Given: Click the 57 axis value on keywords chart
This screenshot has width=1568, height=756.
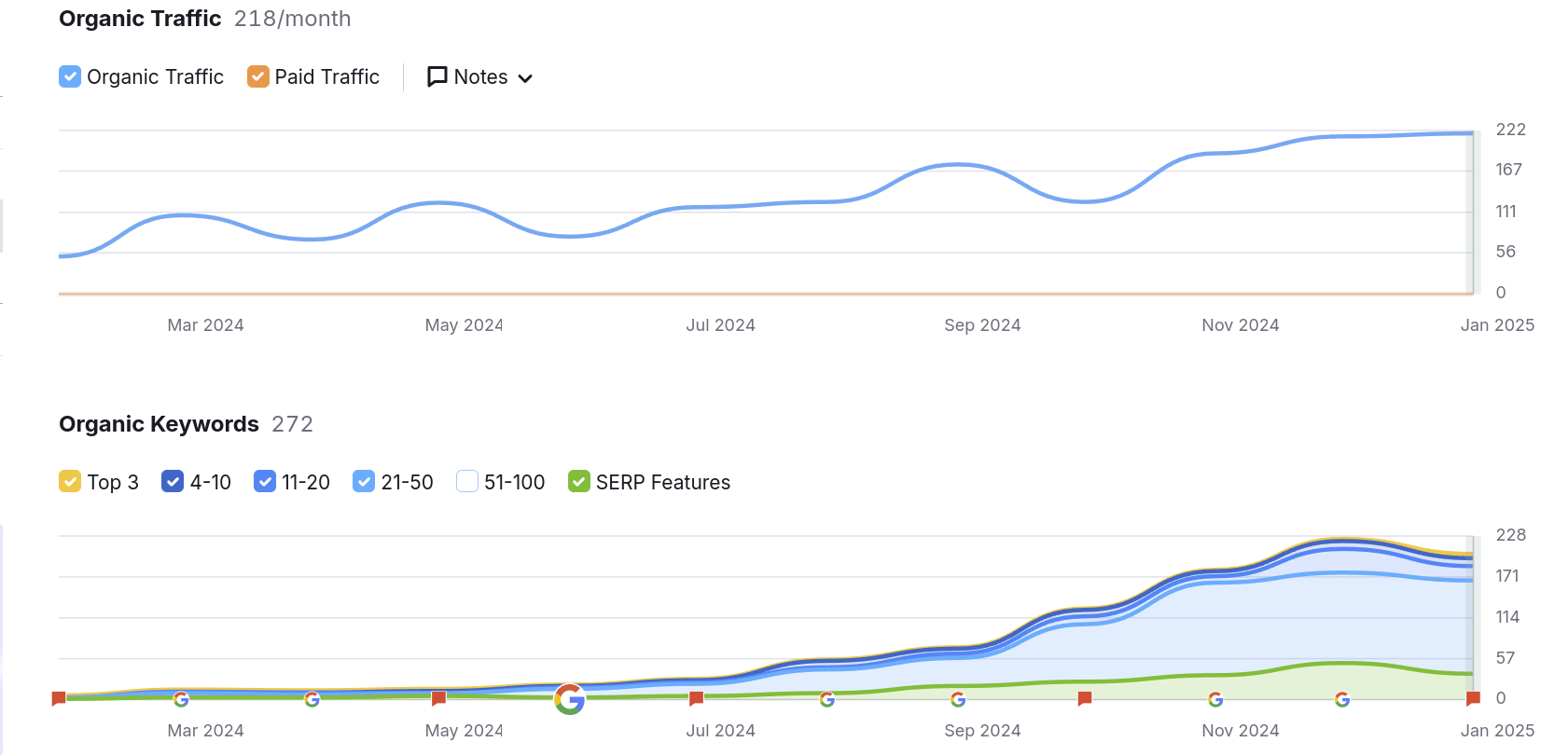Looking at the screenshot, I should click(1505, 658).
